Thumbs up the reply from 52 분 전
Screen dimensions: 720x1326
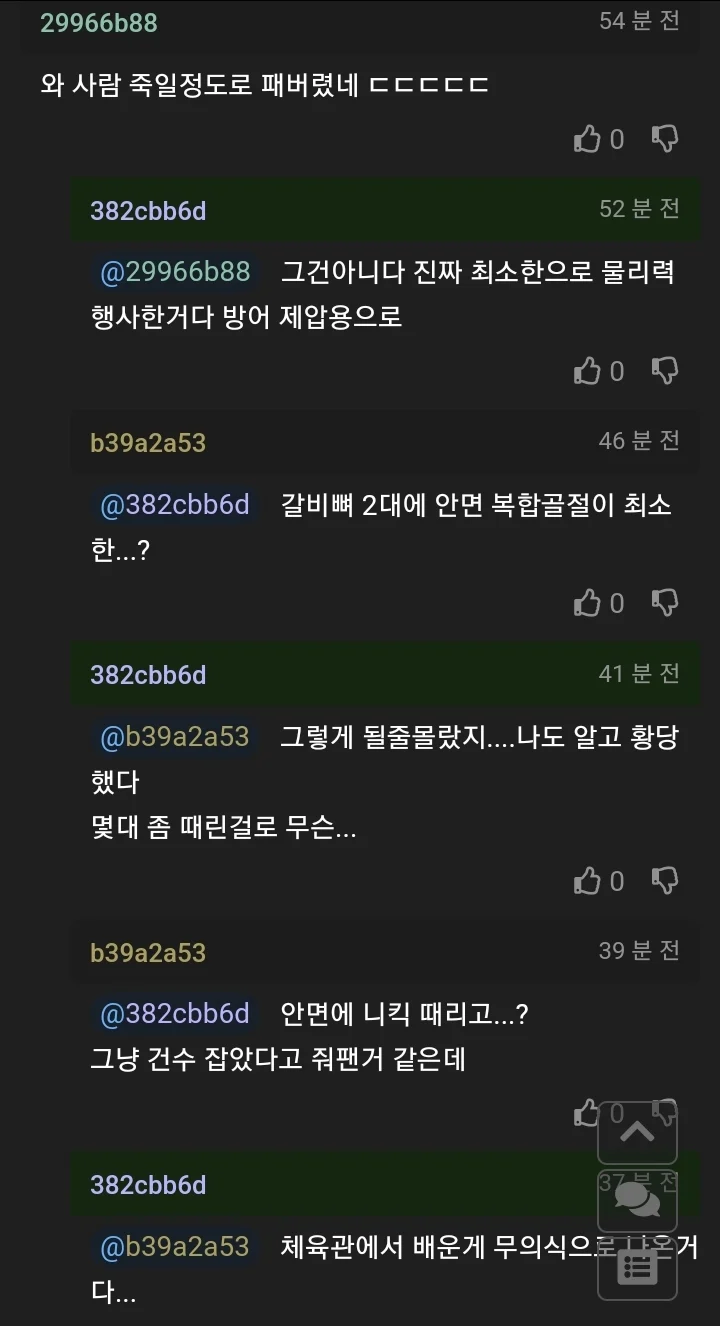click(x=587, y=371)
